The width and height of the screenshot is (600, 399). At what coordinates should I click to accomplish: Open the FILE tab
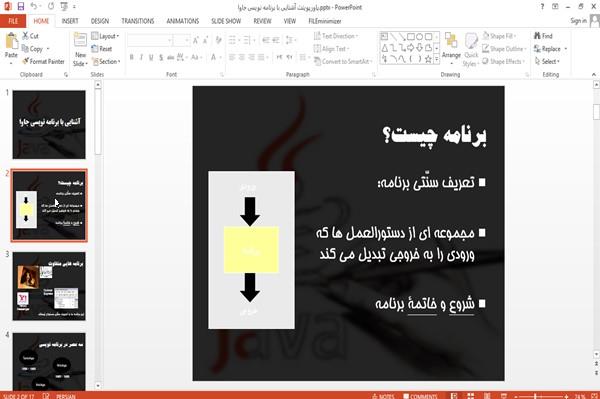(x=13, y=21)
